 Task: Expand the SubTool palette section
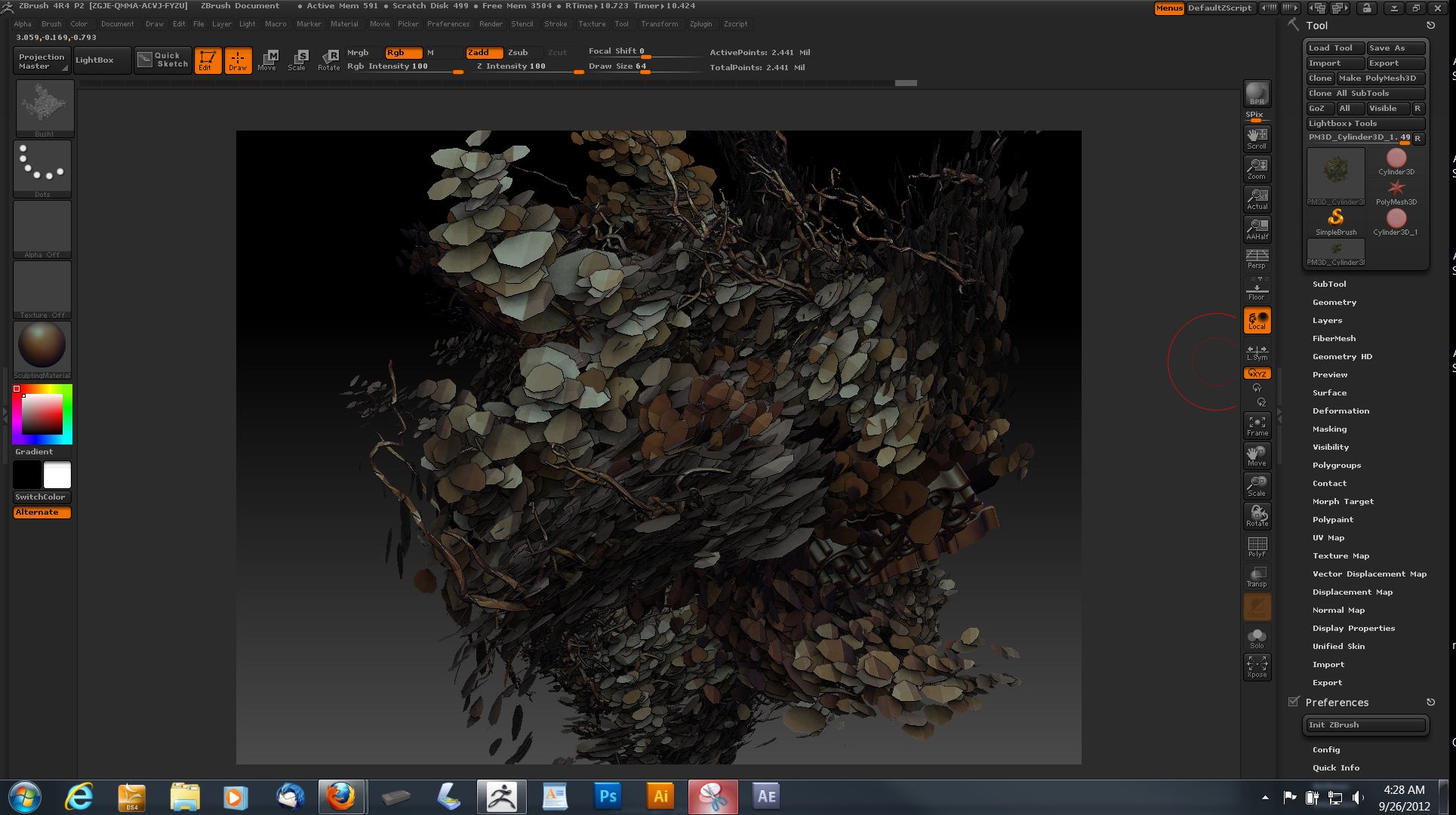pyautogui.click(x=1329, y=284)
